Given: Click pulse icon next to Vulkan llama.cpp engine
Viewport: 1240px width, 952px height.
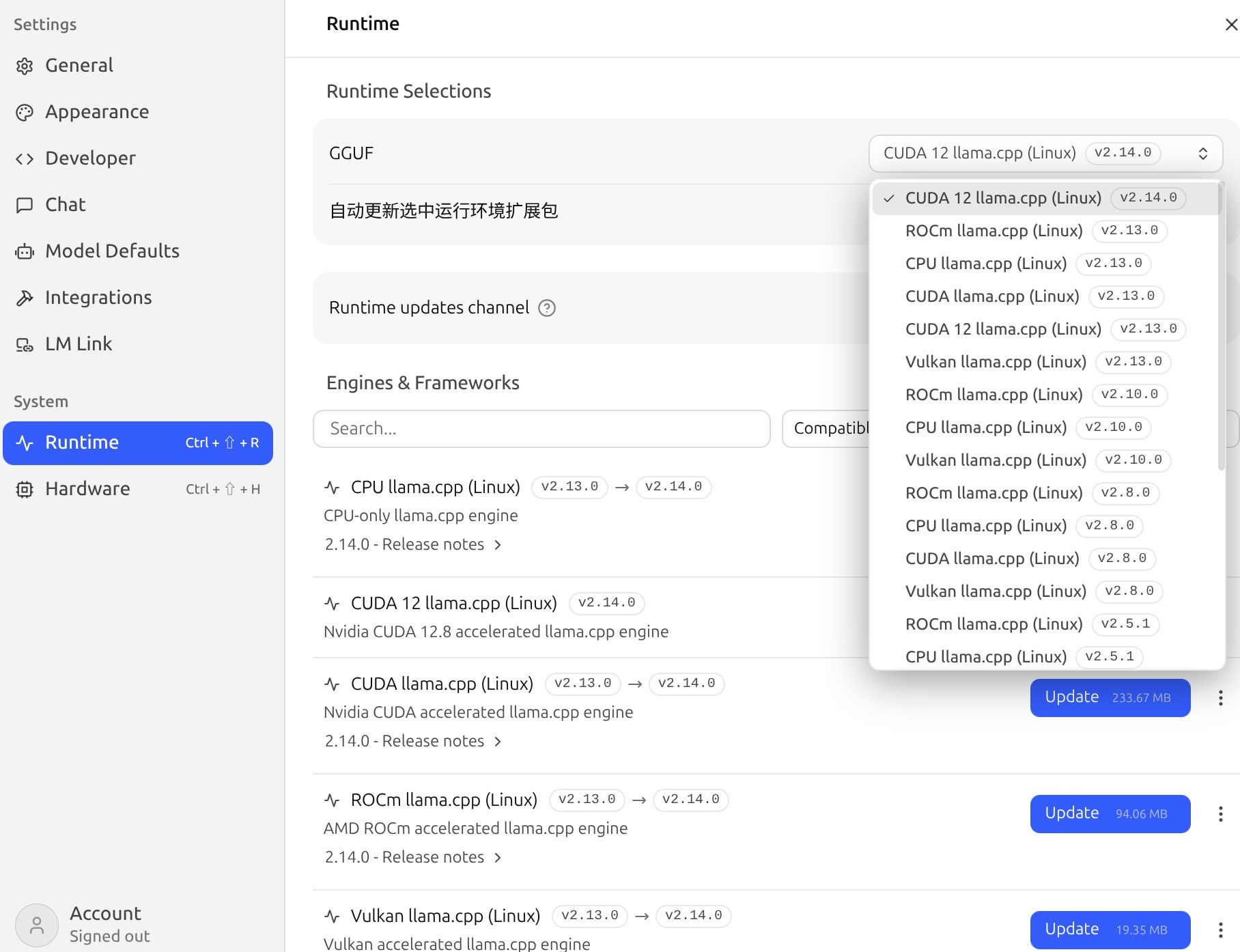Looking at the screenshot, I should point(332,916).
